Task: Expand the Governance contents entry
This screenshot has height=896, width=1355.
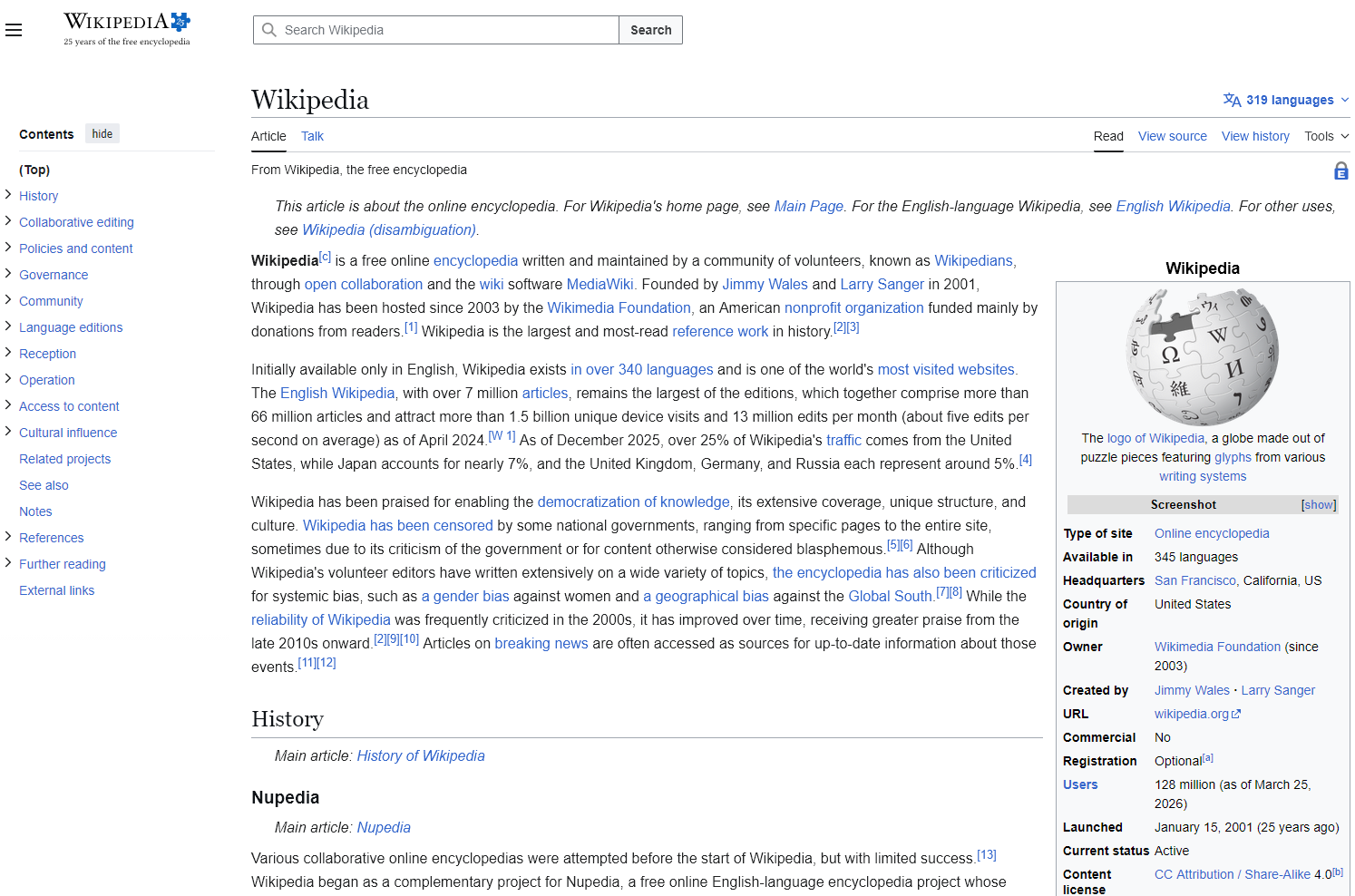Action: [8, 274]
